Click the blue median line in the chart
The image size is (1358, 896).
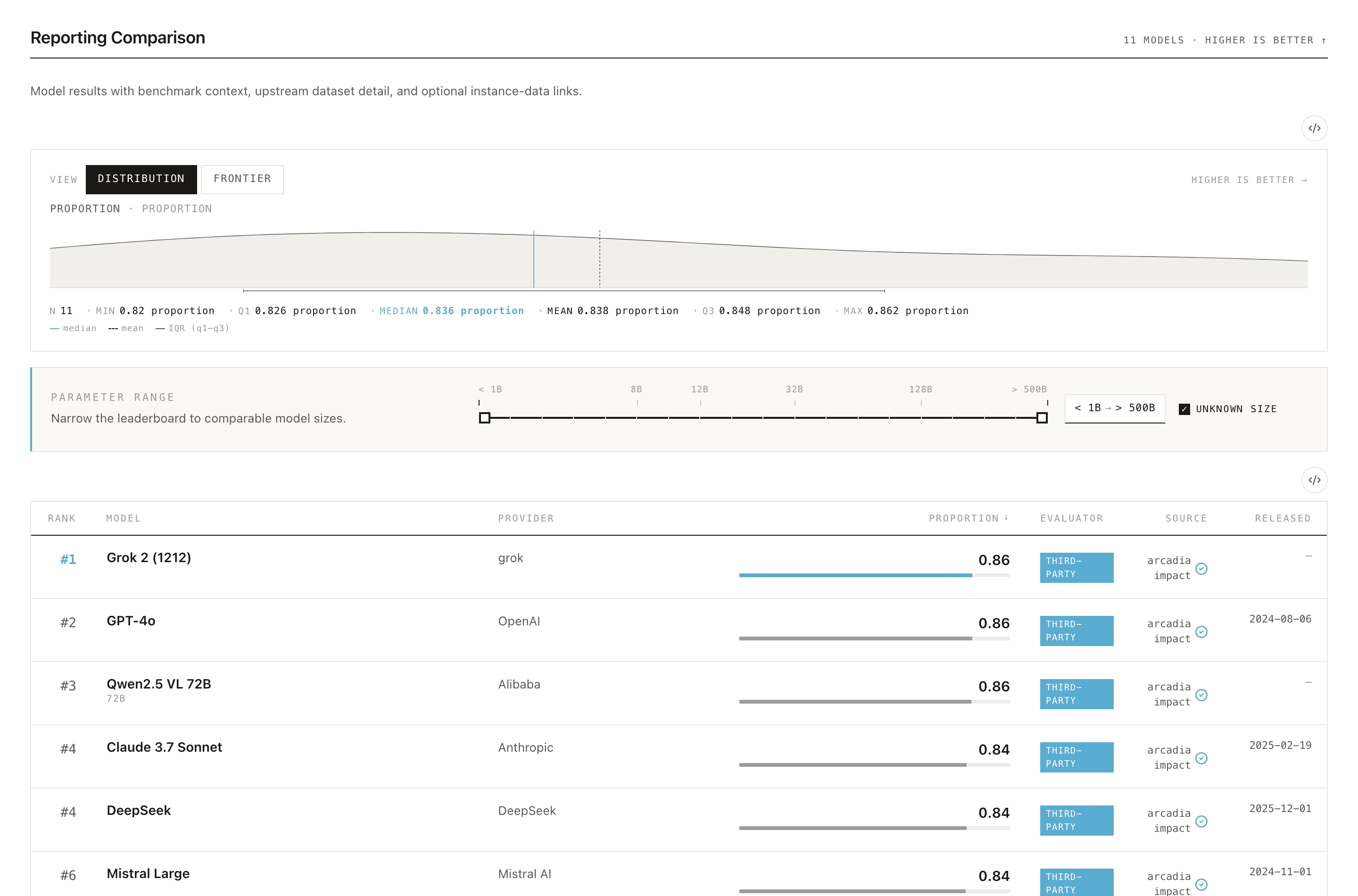[x=534, y=259]
